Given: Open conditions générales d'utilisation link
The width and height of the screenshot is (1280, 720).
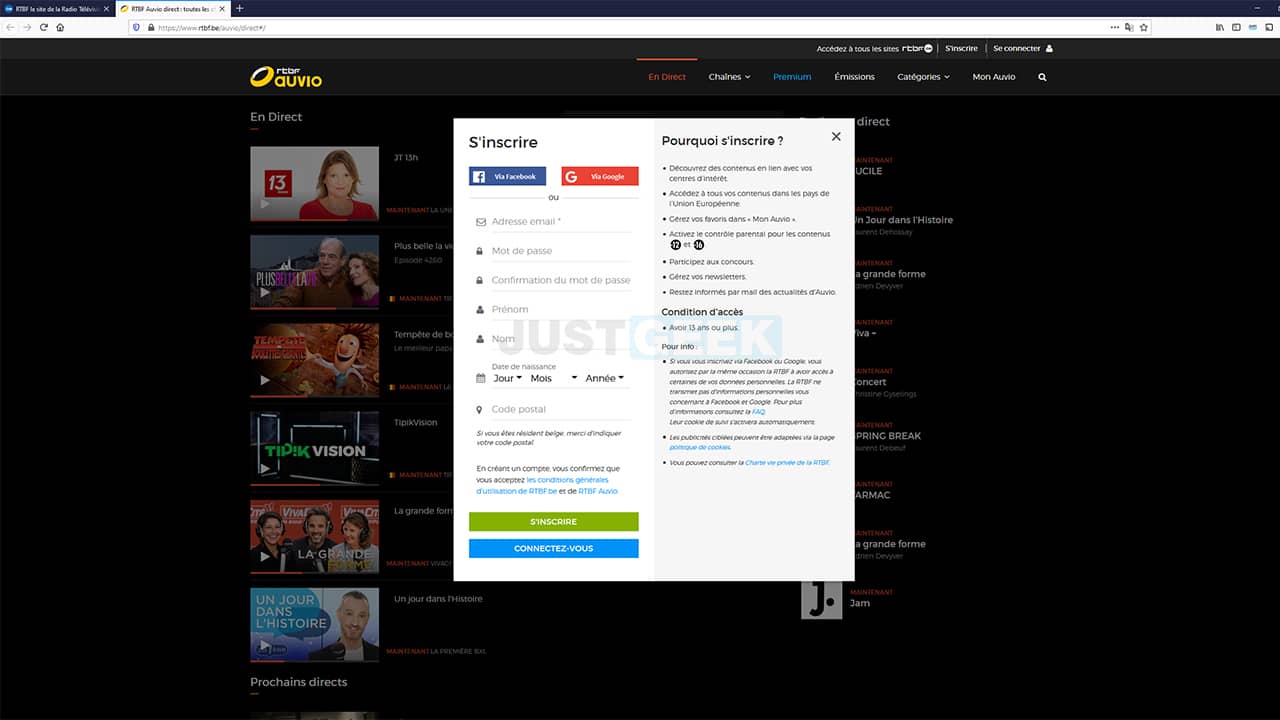Looking at the screenshot, I should (x=542, y=486).
